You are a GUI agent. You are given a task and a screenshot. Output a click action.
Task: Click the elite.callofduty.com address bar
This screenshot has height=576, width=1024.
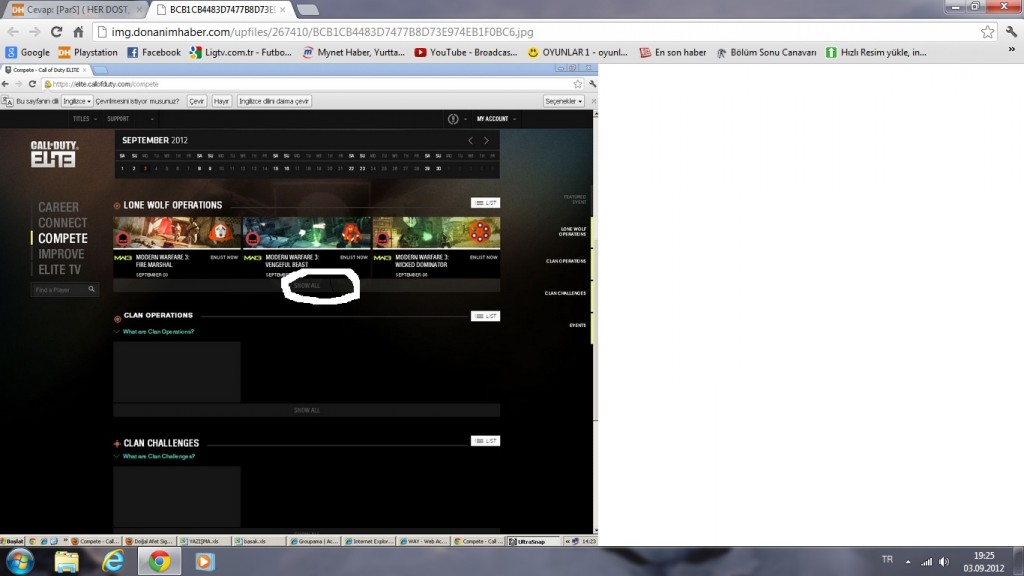(313, 84)
